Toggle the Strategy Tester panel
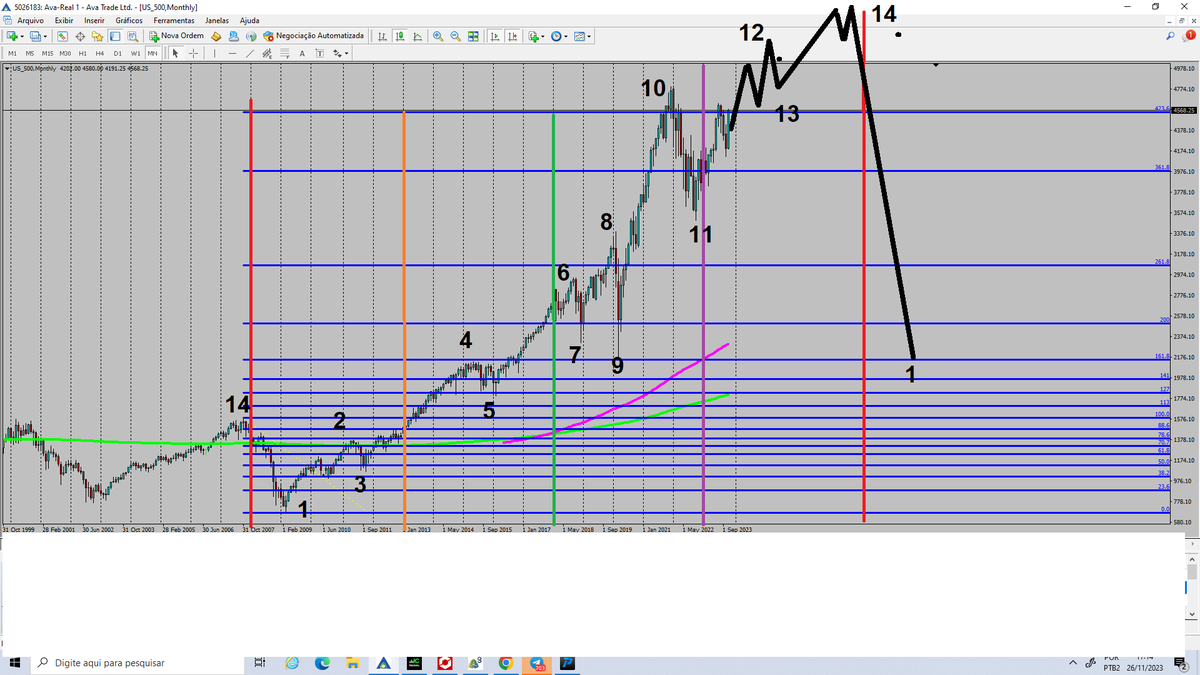This screenshot has height=675, width=1200. pos(132,36)
